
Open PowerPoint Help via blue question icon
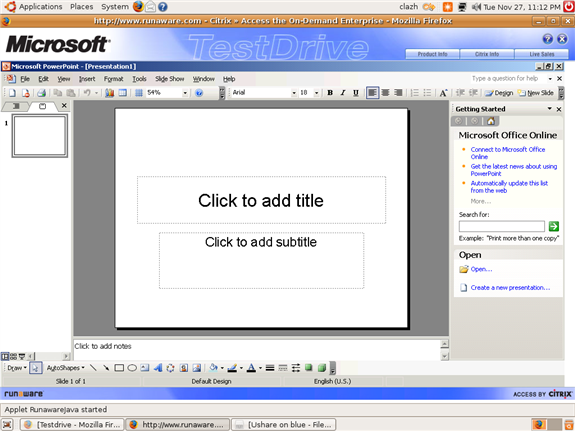coord(199,93)
